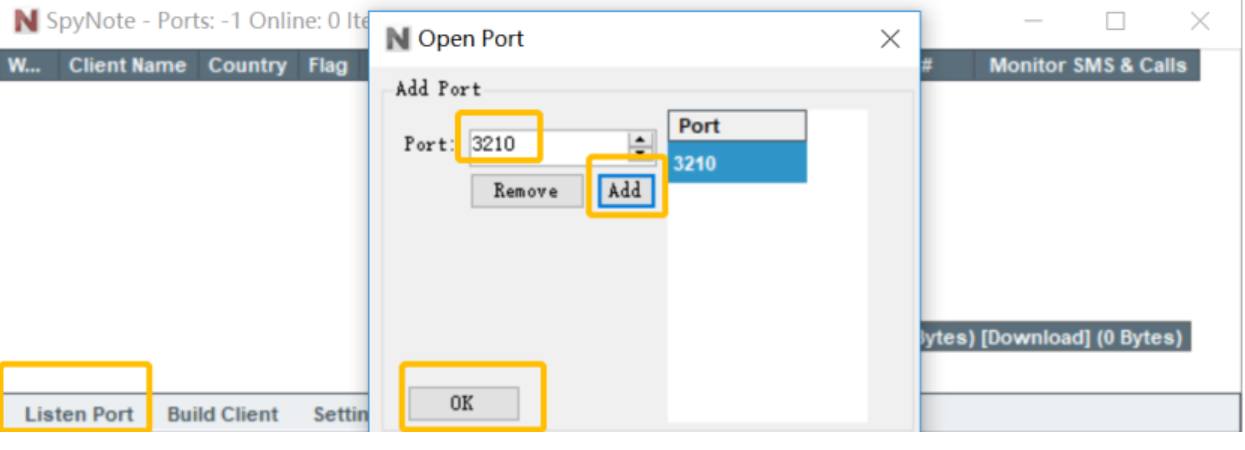Click the Country column header
The height and width of the screenshot is (450, 1245).
247,66
